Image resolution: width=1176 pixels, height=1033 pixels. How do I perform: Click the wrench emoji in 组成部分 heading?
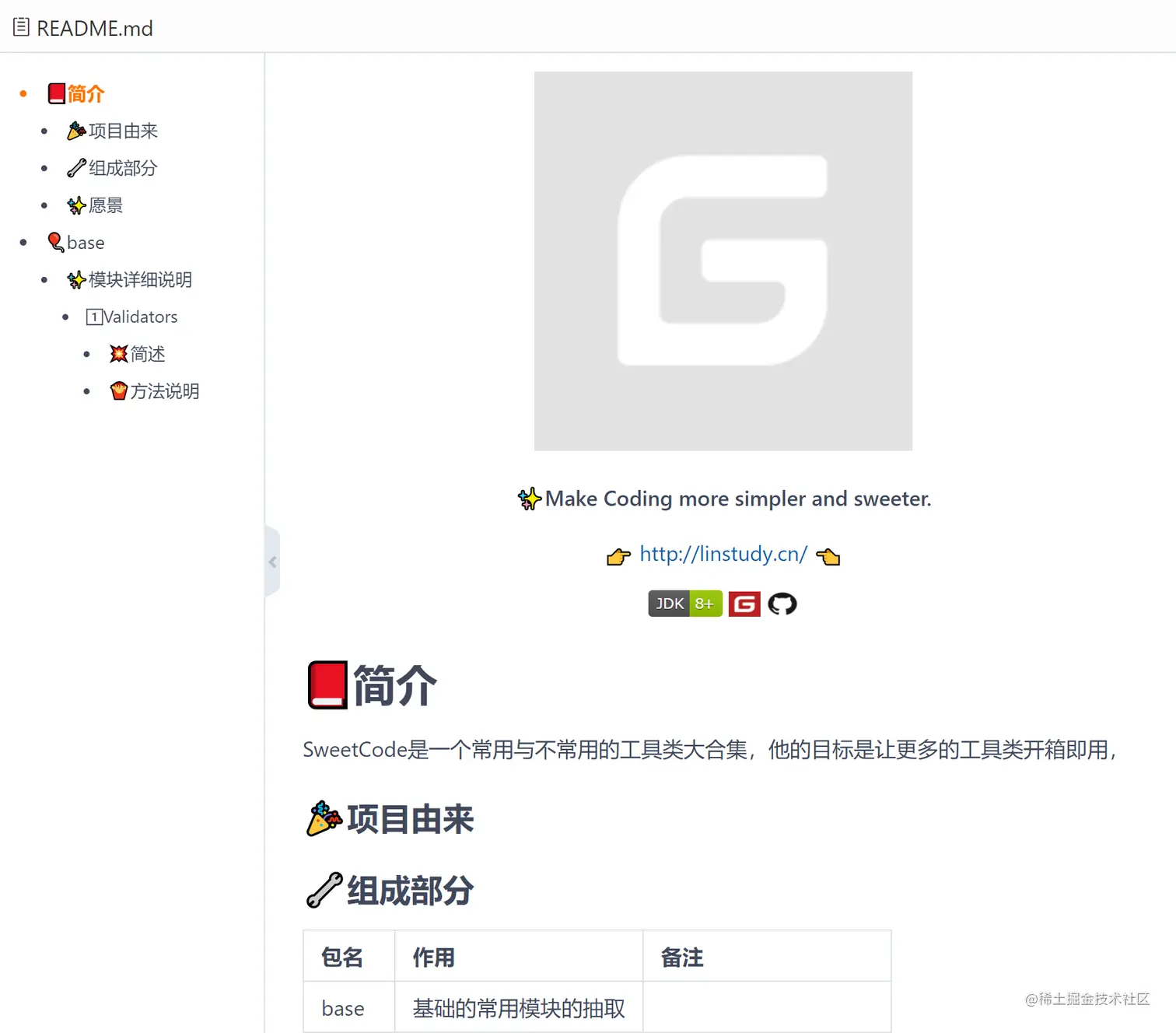click(324, 891)
